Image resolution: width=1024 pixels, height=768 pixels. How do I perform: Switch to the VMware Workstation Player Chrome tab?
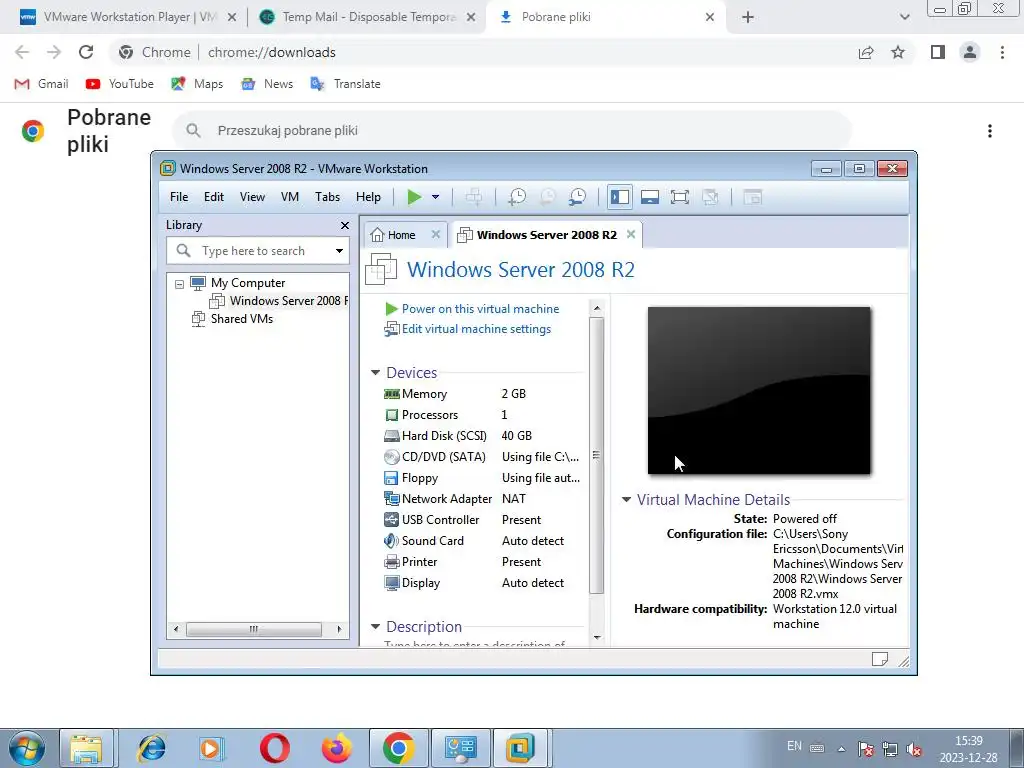(127, 17)
